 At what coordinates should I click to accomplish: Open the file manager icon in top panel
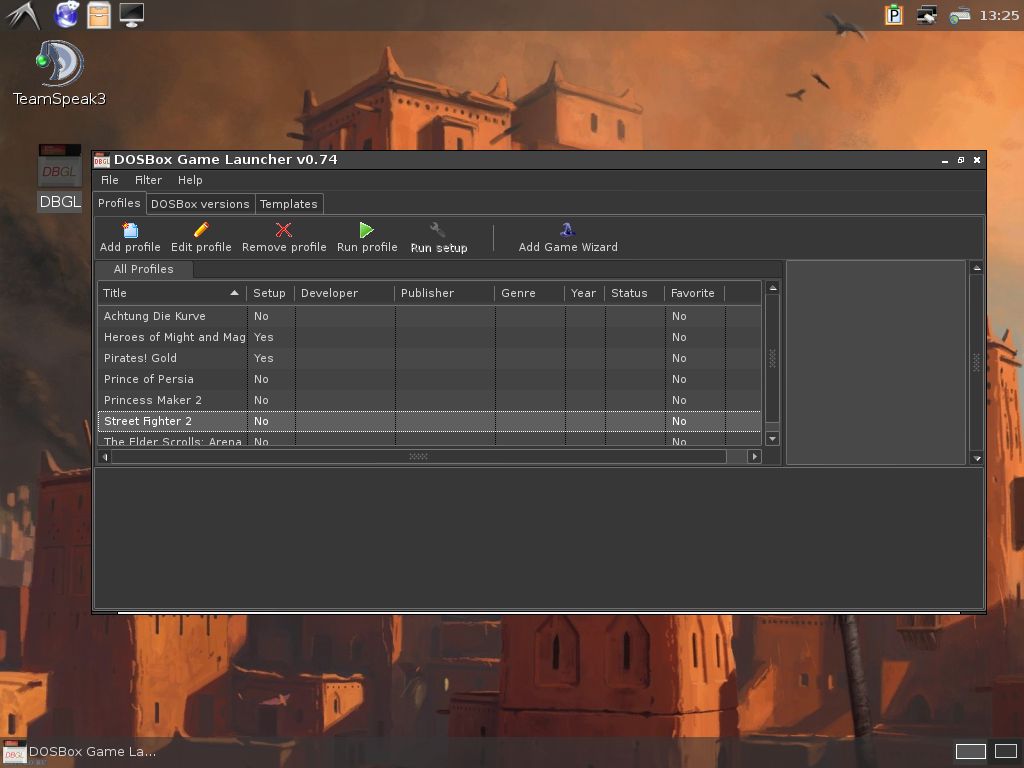pos(99,15)
